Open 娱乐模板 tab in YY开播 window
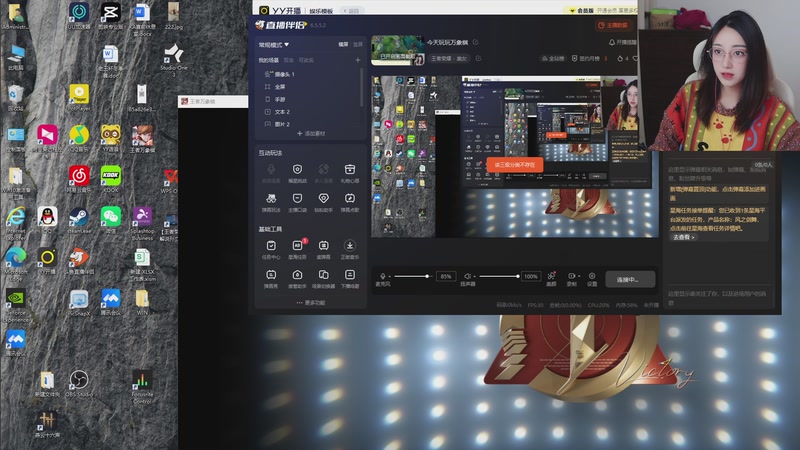This screenshot has height=450, width=800. pos(321,11)
